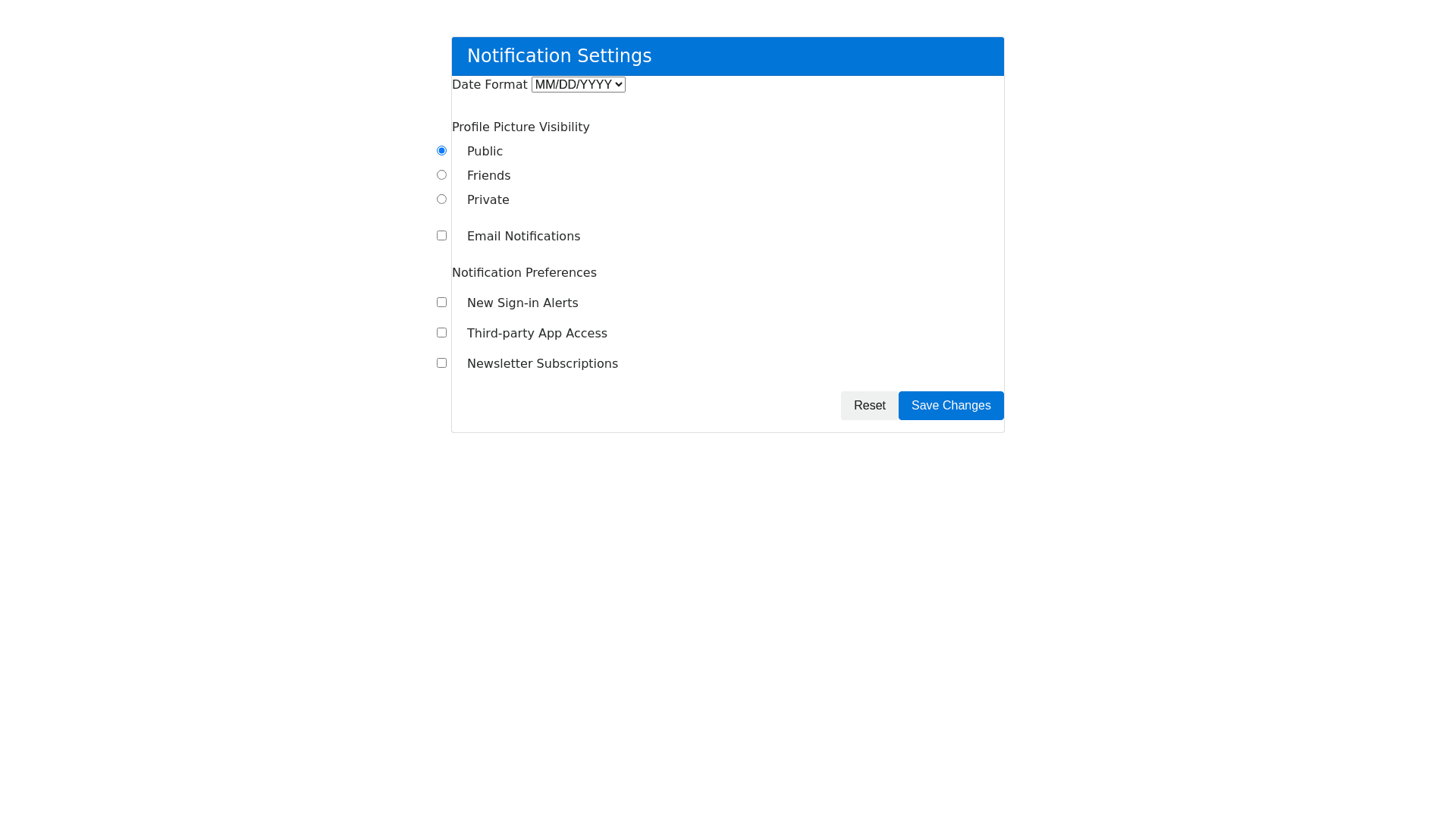Check the New Sign-in Alerts box
This screenshot has height=819, width=1456.
coord(441,303)
